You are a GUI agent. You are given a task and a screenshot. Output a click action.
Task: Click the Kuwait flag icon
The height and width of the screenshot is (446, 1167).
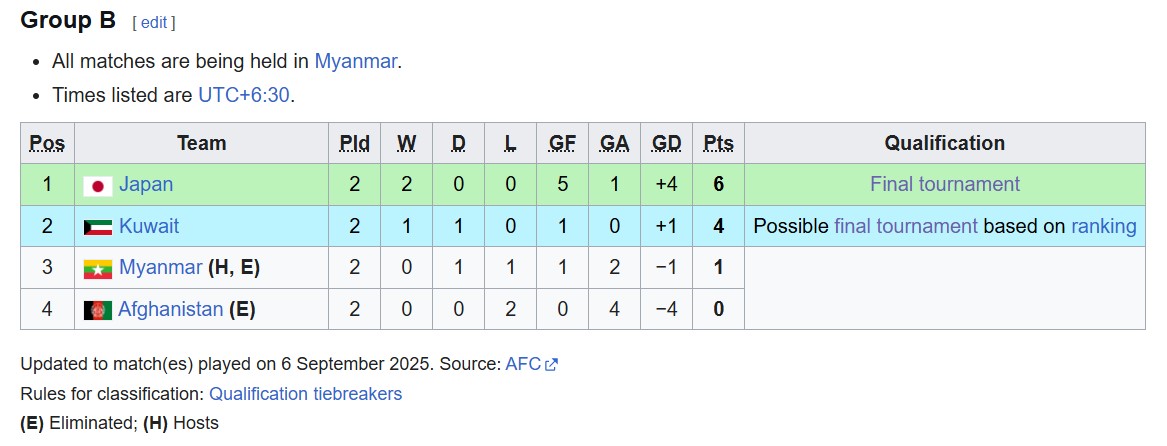click(97, 227)
